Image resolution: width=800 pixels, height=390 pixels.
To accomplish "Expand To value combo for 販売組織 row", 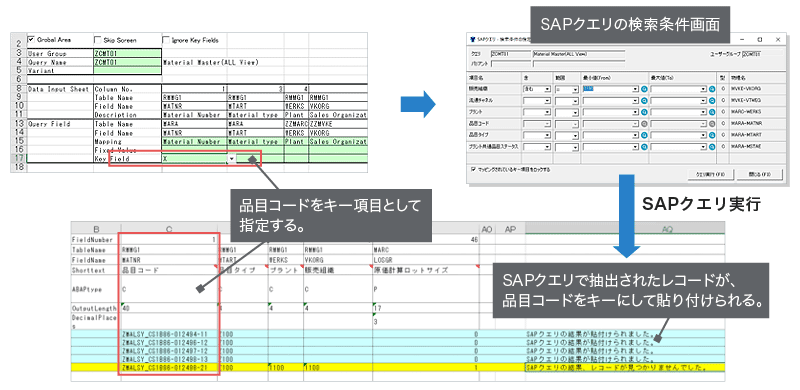I will point(703,89).
